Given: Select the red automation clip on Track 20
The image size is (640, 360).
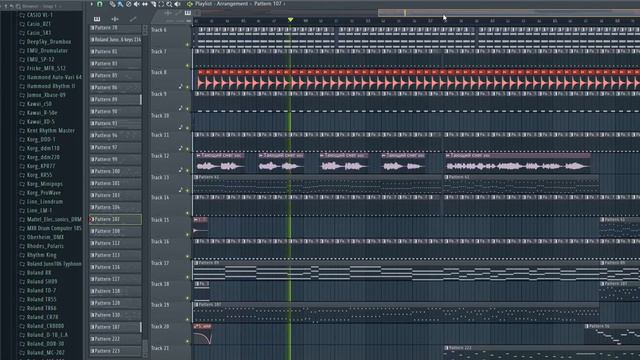Looking at the screenshot, I should coord(203,334).
